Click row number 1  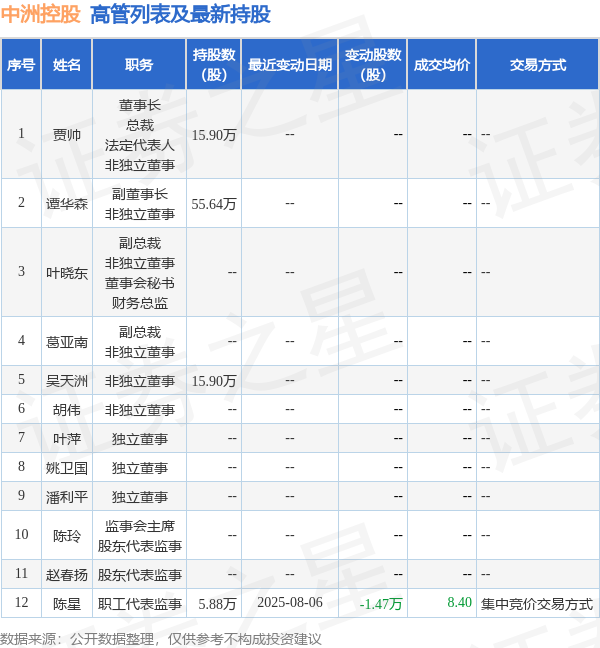[x=21, y=133]
